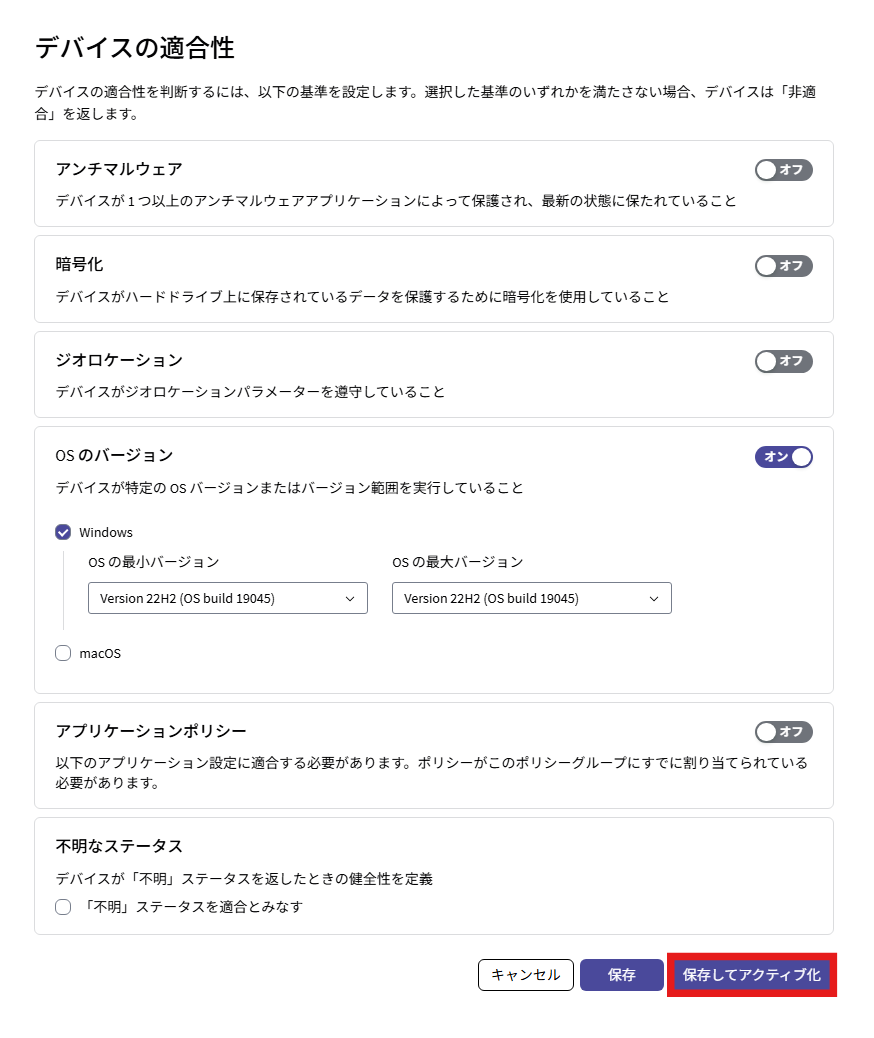Click the 保存してアクティブ化 button
The height and width of the screenshot is (1038, 874).
tap(752, 975)
